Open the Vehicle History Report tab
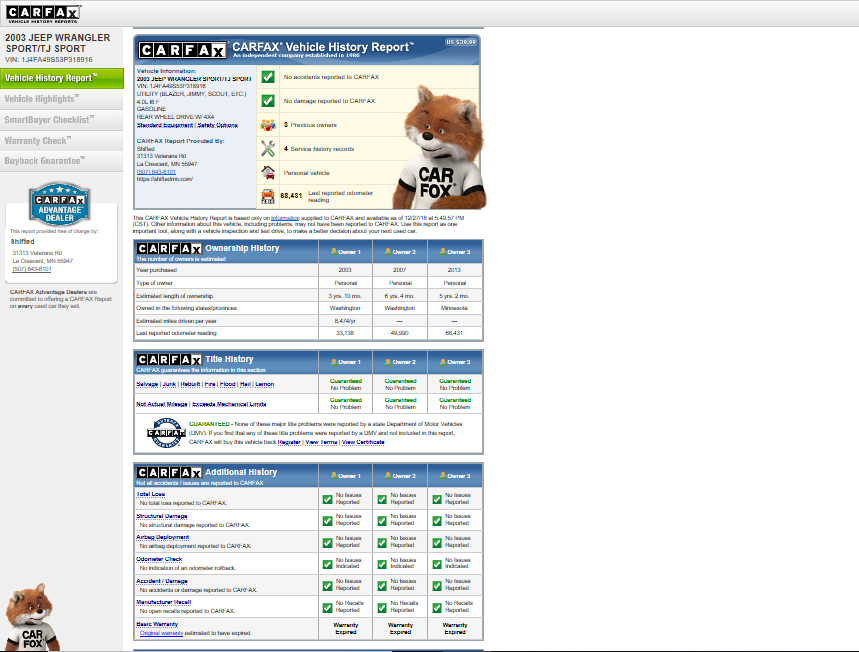Image resolution: width=859 pixels, height=652 pixels. pos(62,78)
